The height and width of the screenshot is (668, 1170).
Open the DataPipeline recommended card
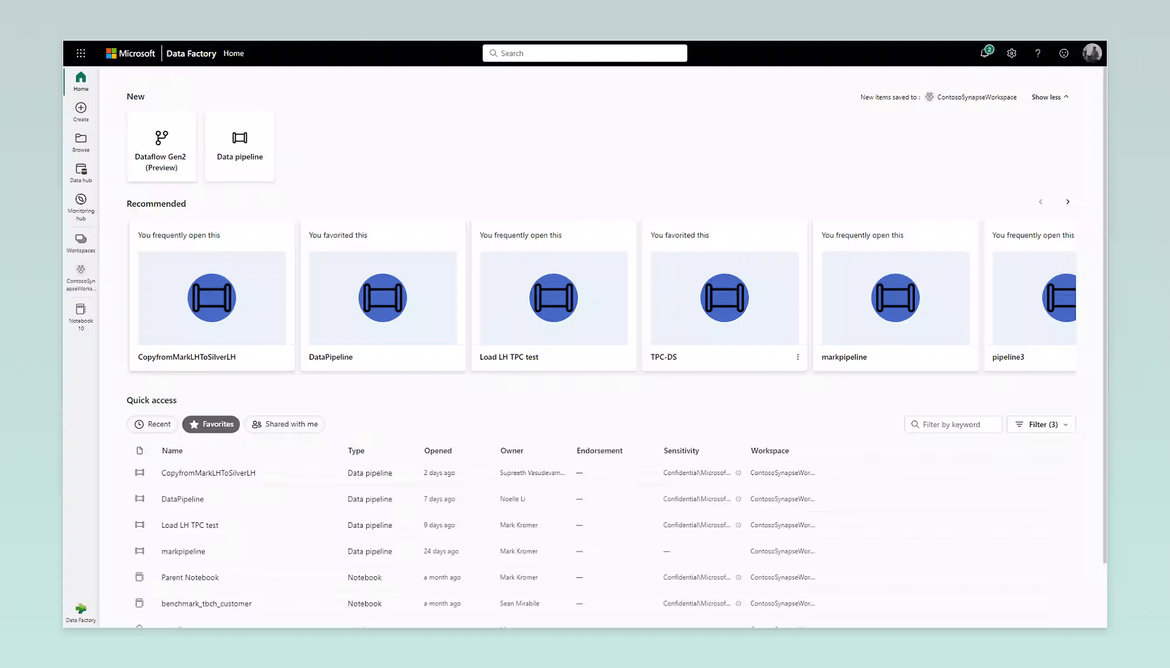(383, 296)
